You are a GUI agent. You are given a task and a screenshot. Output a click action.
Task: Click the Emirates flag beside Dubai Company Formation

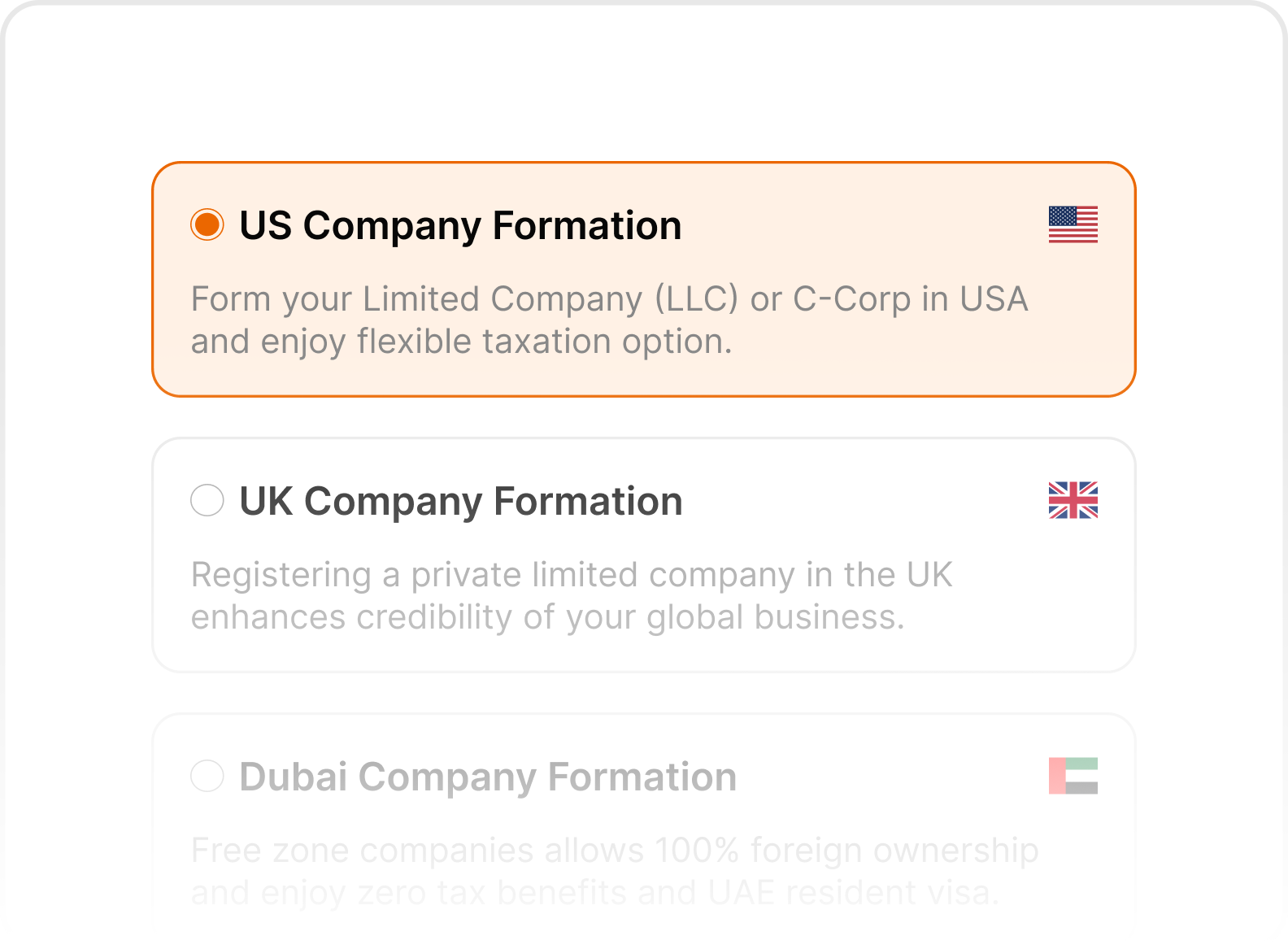[1073, 777]
